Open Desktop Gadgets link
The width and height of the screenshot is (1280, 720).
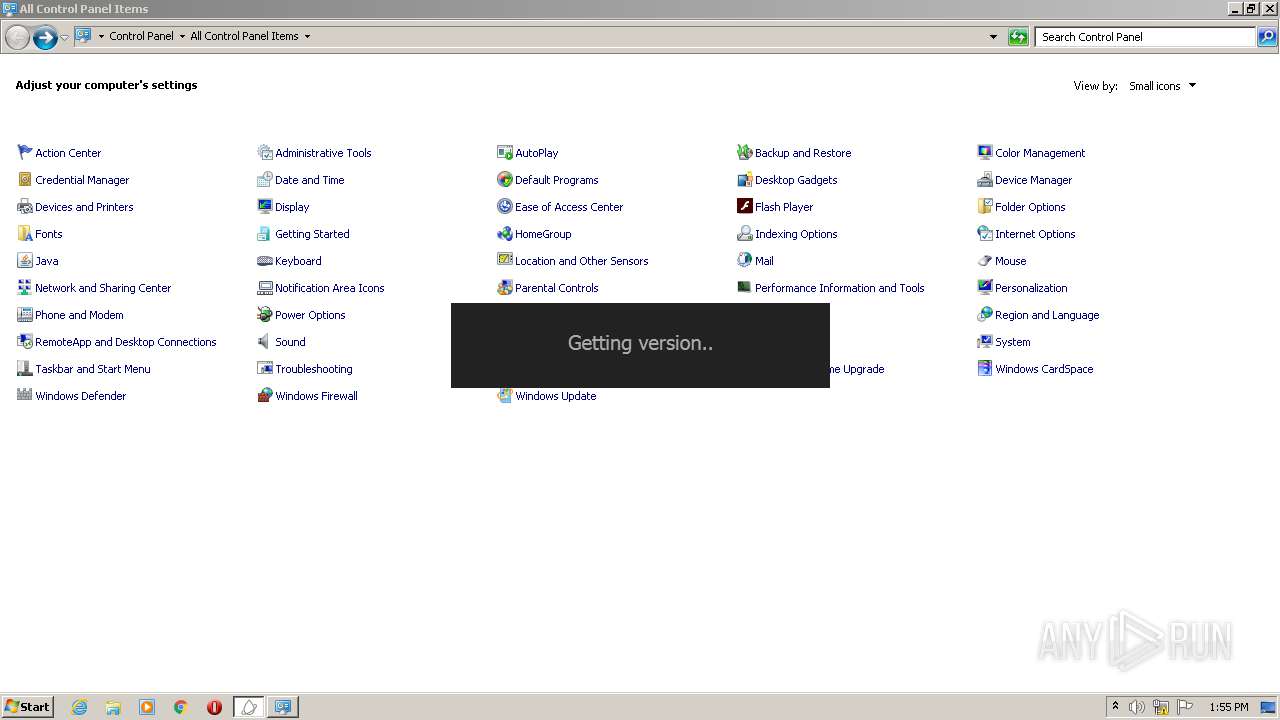(796, 180)
